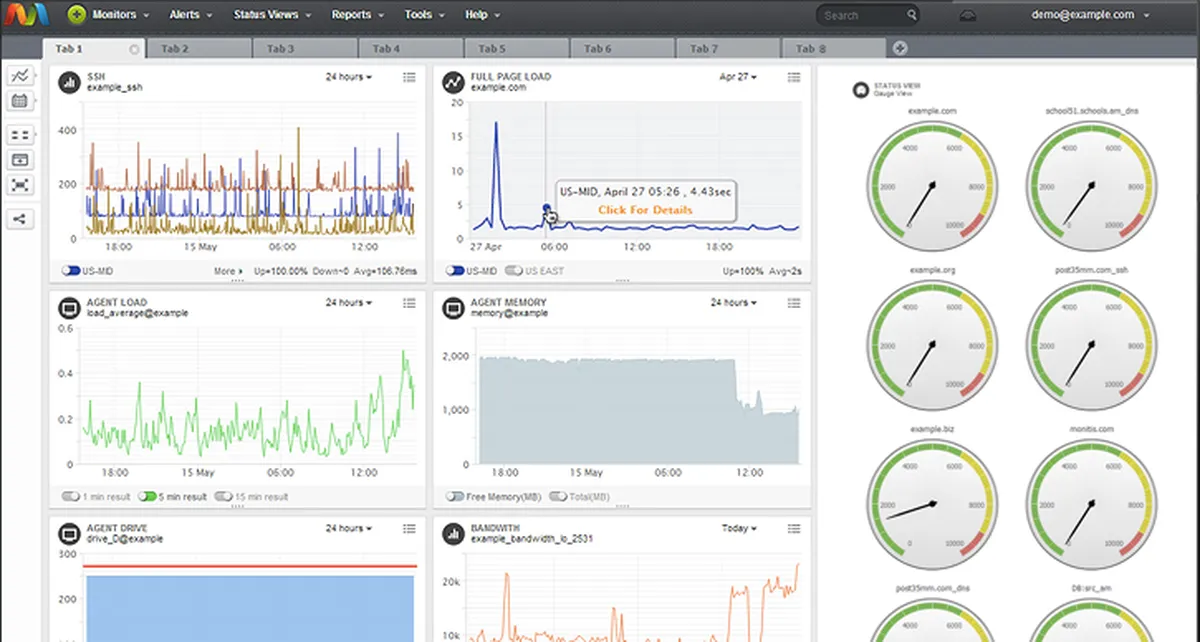Switch to Tab 2
Screen dimensions: 1200x642
(198, 49)
